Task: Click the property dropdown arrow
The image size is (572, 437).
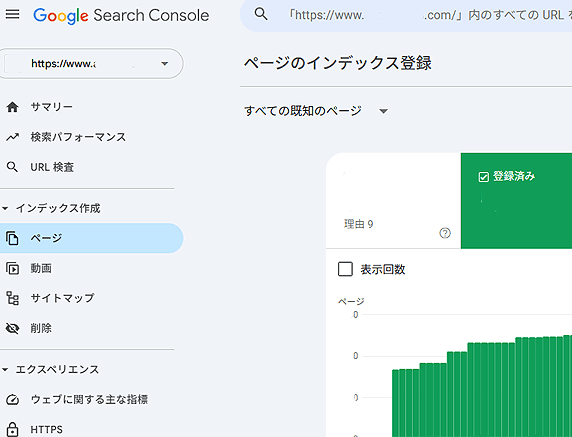Action: click(165, 63)
